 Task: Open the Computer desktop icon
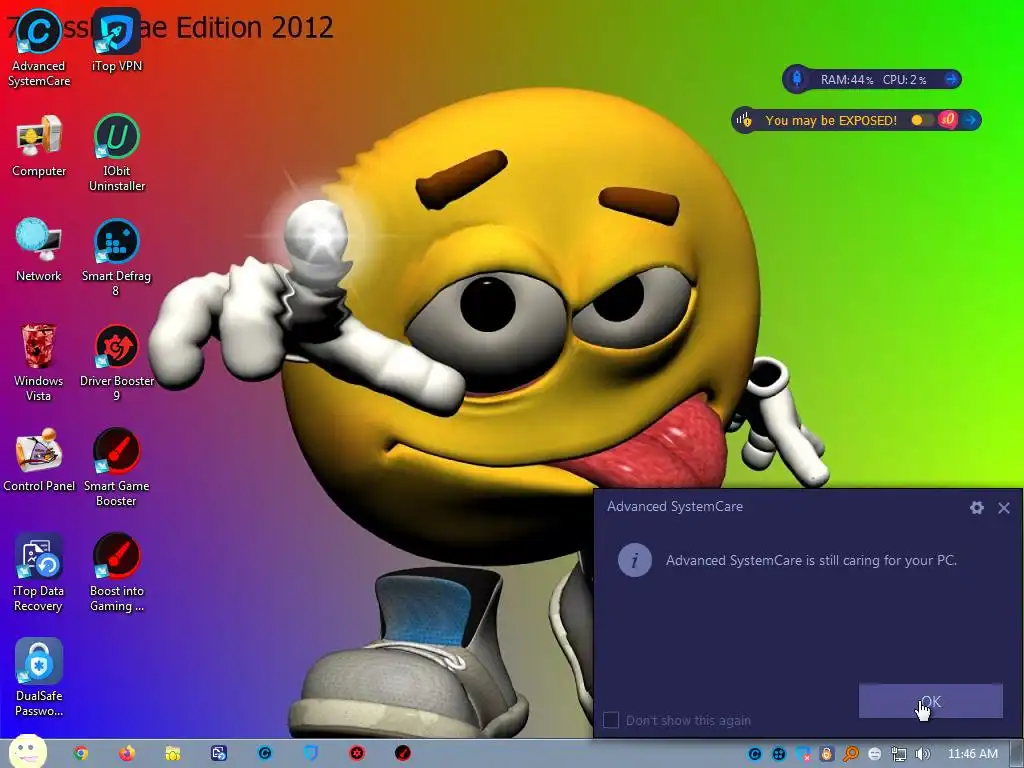click(x=39, y=146)
